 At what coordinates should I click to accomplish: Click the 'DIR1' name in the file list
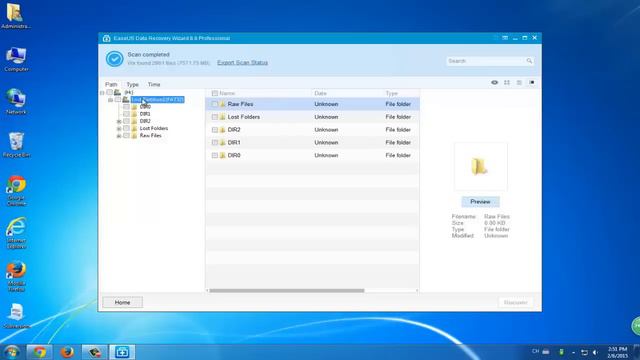(x=234, y=142)
